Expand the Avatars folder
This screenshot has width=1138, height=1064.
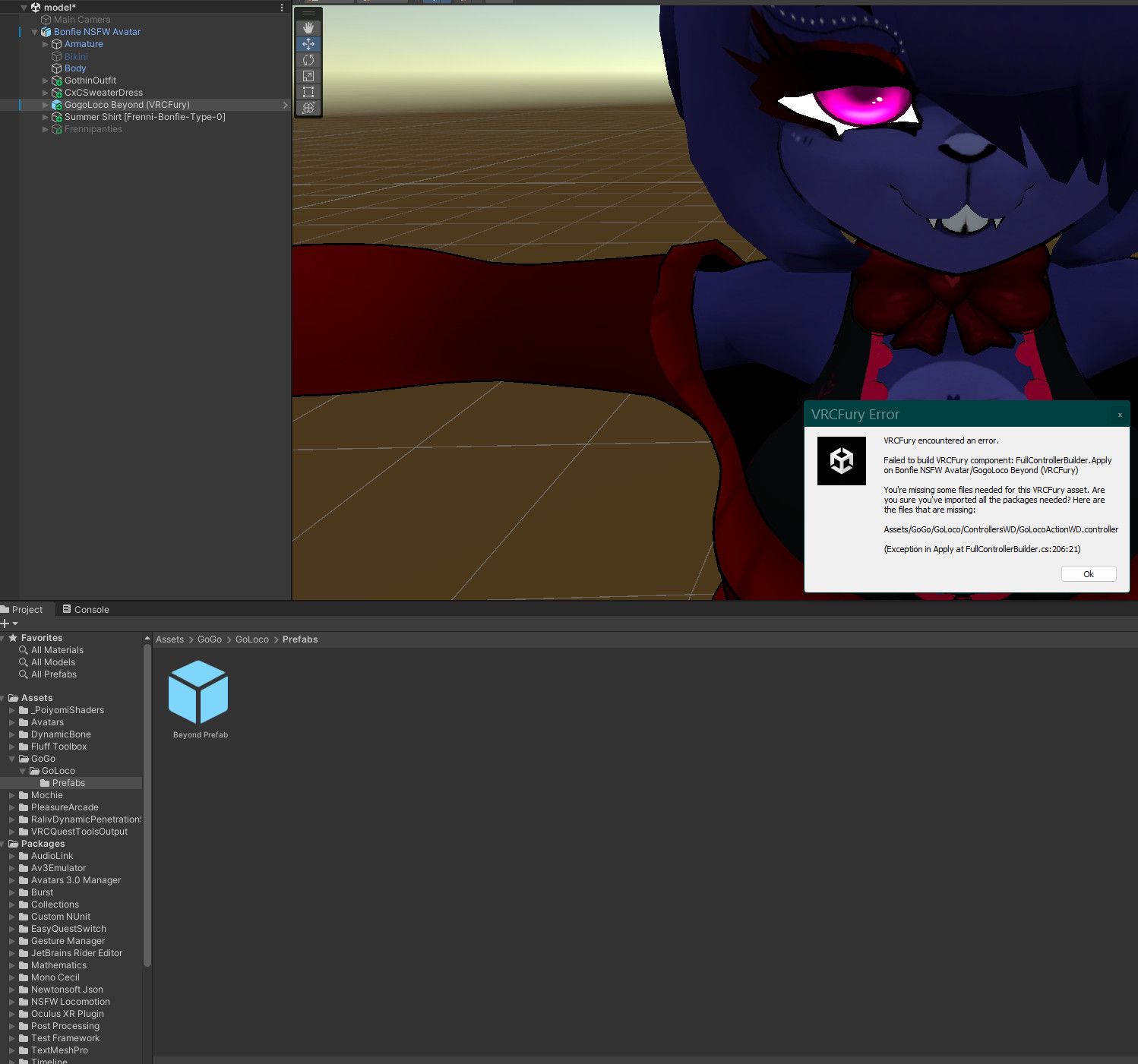[12, 722]
